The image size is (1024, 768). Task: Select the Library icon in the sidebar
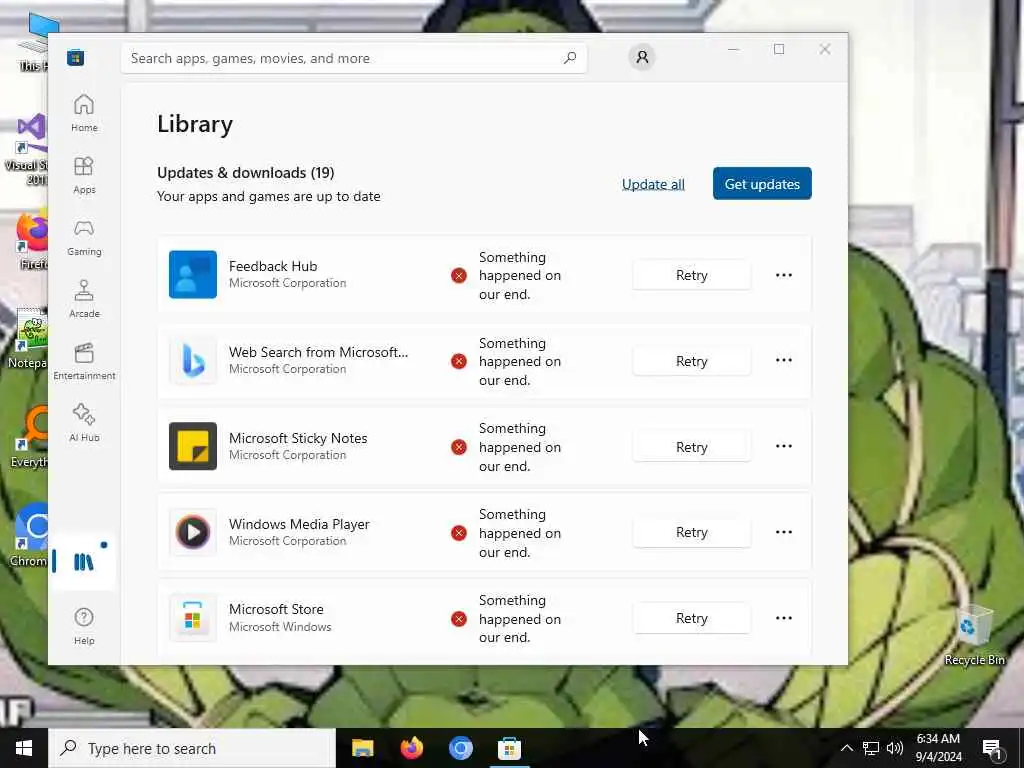(84, 562)
